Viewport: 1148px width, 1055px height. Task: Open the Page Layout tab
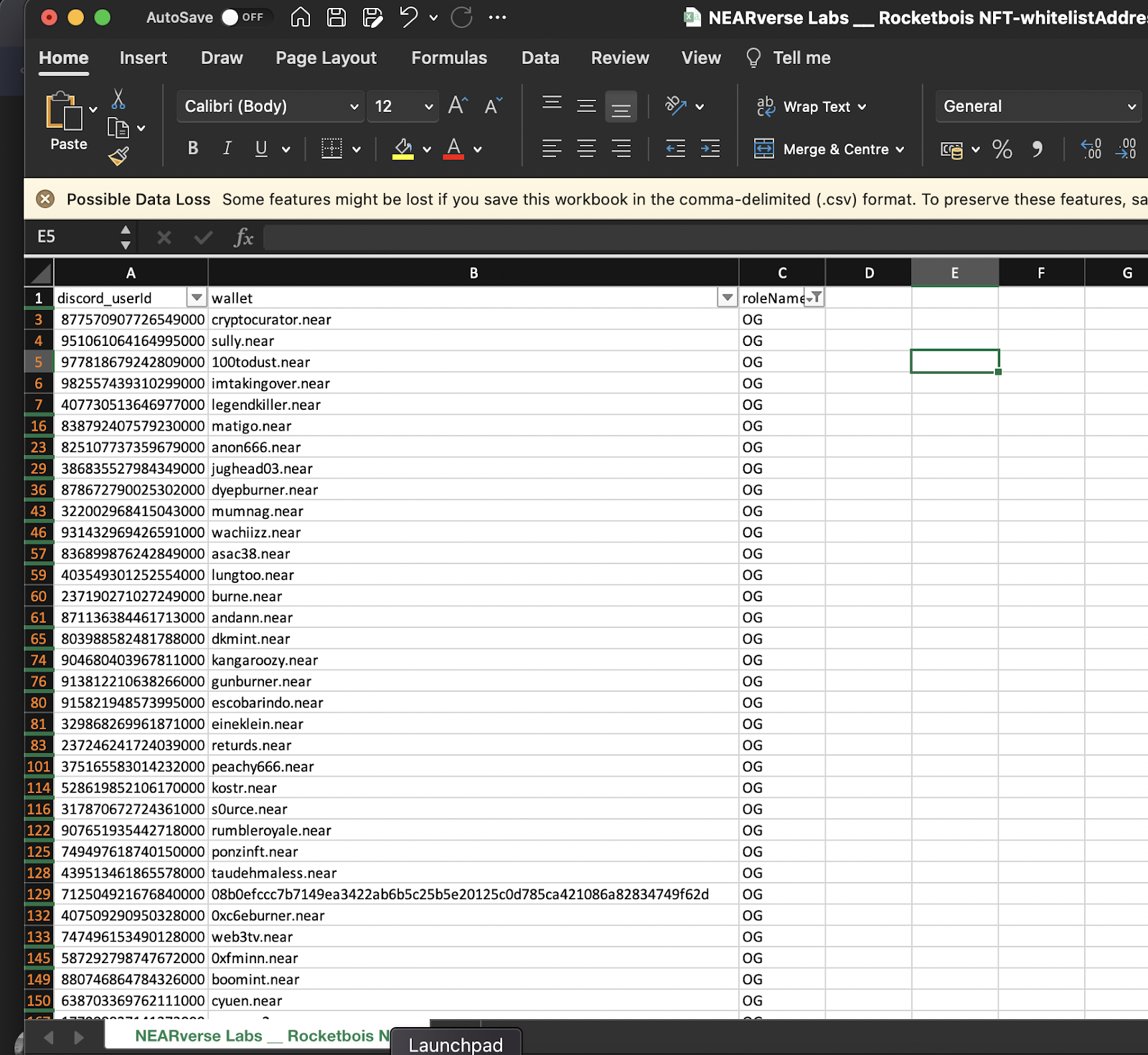pos(326,58)
